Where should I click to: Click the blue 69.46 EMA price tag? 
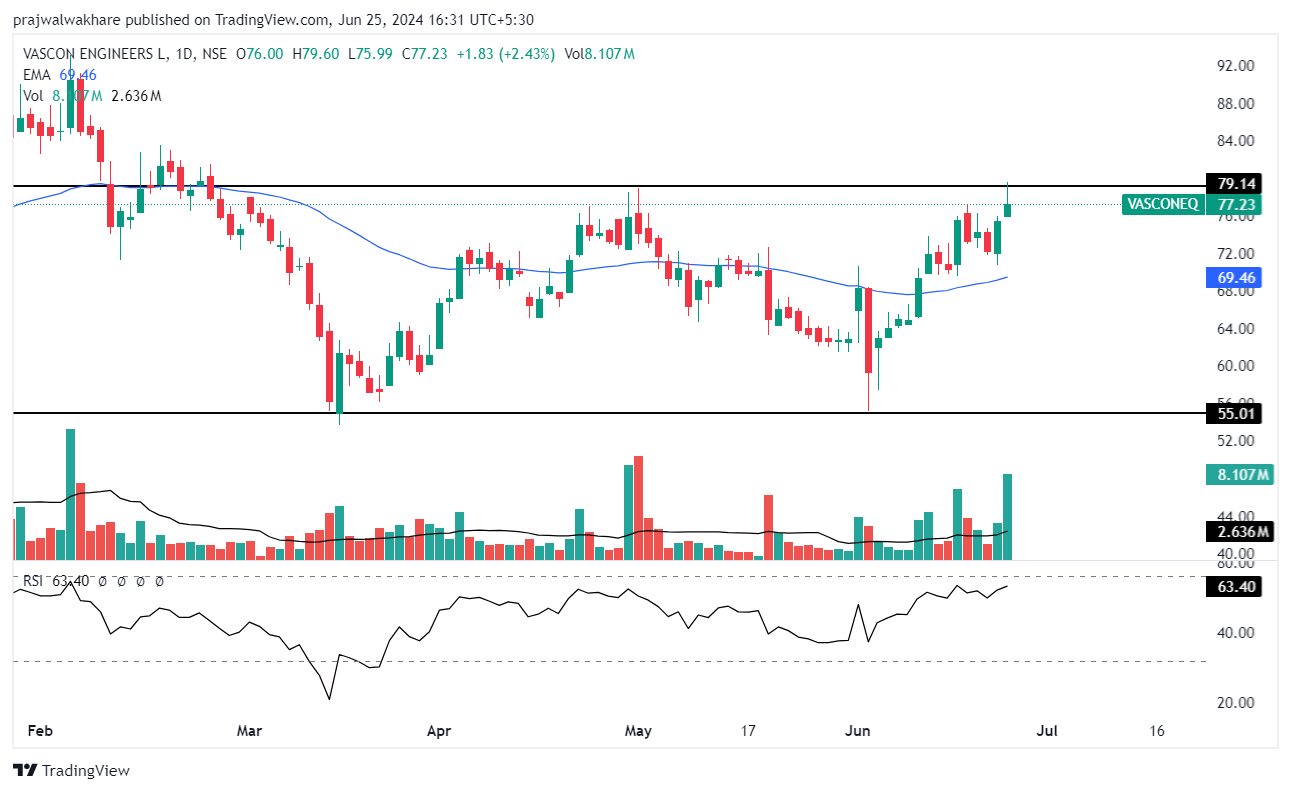(1236, 277)
